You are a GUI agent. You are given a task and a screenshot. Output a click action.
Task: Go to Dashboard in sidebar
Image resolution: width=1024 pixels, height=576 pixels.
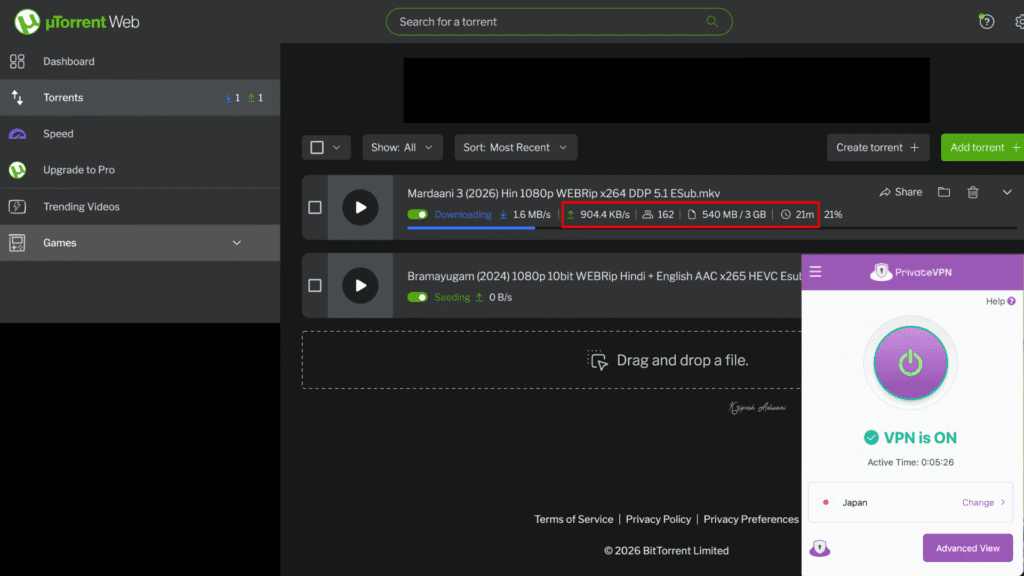pos(140,61)
